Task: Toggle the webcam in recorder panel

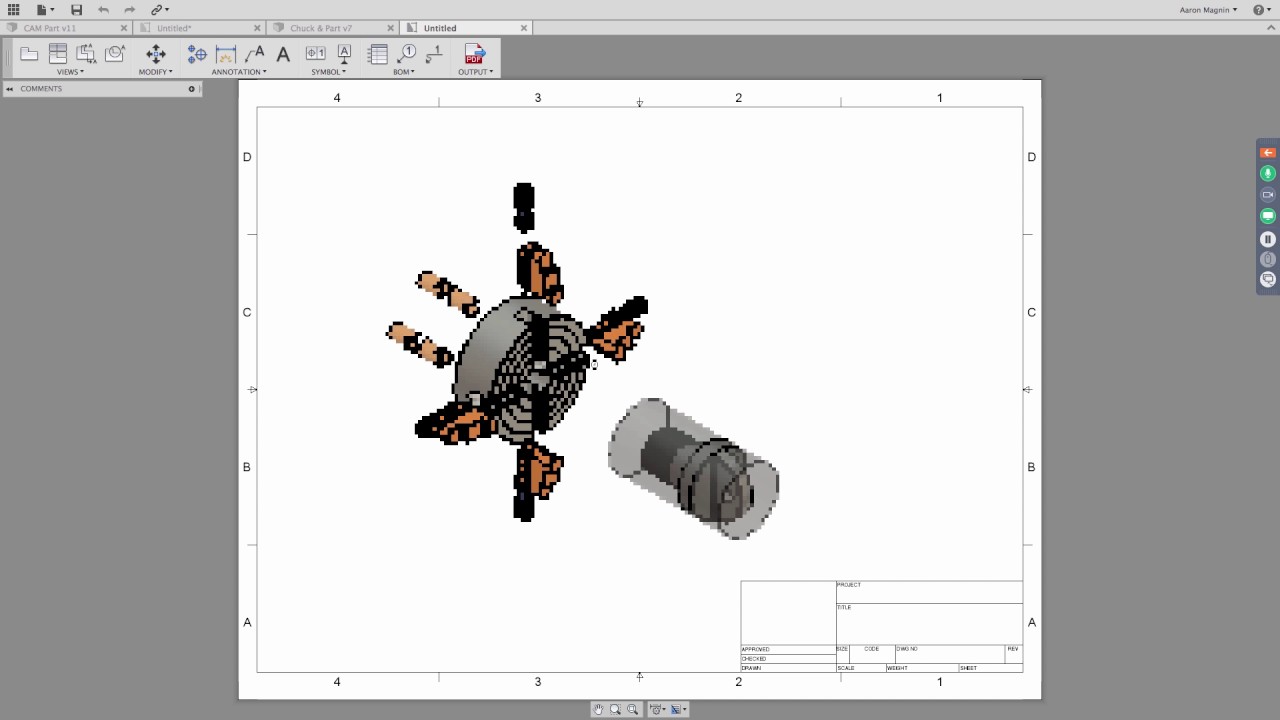Action: [x=1268, y=195]
